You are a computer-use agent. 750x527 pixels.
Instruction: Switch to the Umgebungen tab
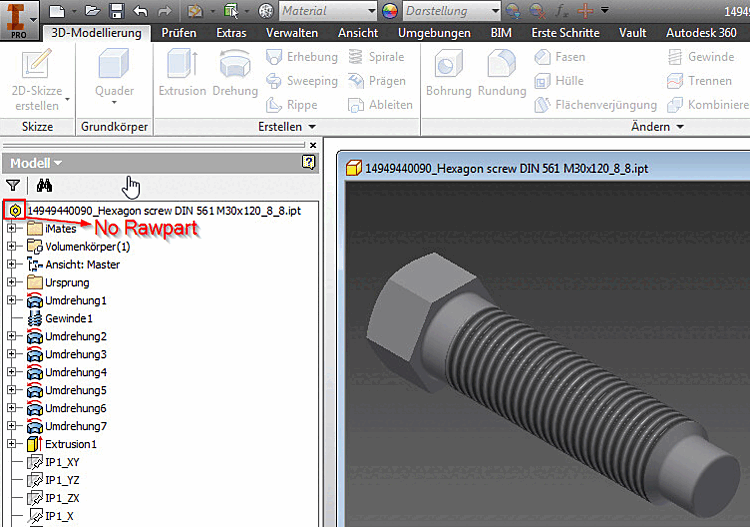tap(434, 33)
